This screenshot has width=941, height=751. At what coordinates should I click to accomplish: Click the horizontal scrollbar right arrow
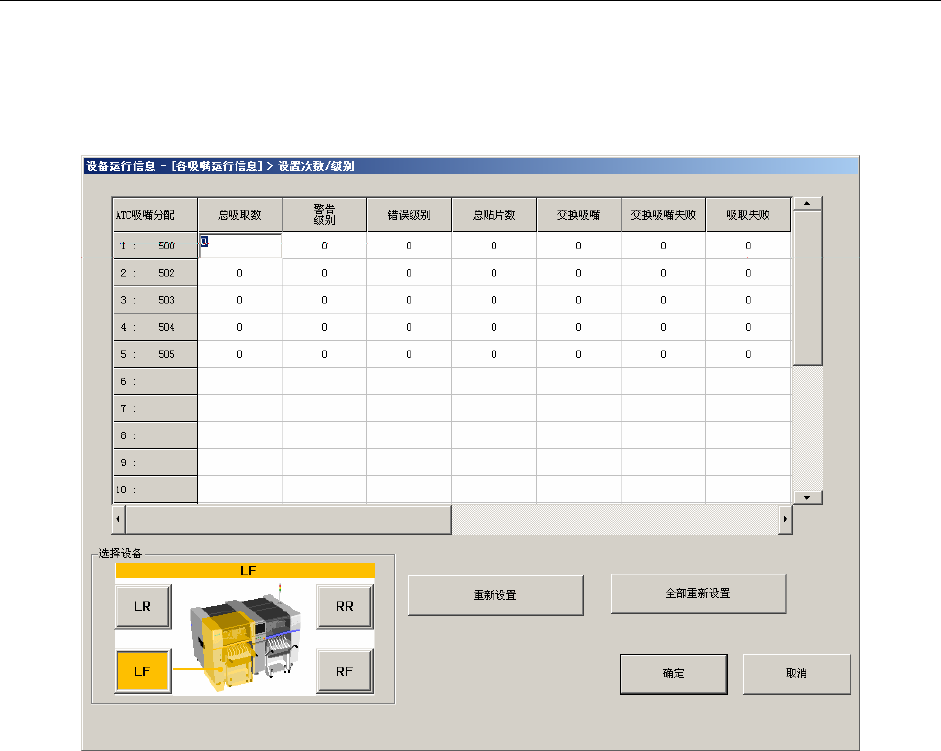[x=785, y=519]
